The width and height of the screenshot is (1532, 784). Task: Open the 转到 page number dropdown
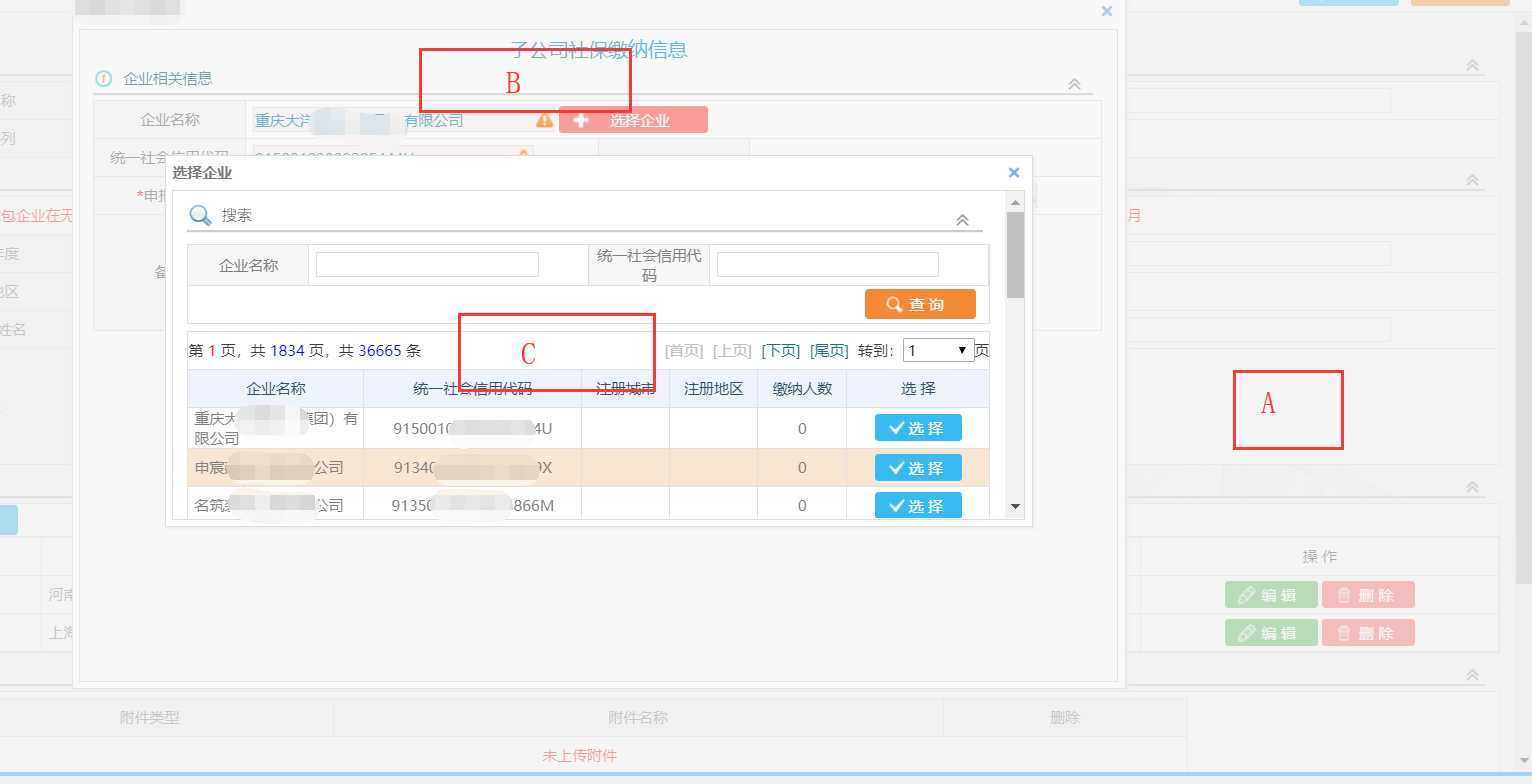938,350
